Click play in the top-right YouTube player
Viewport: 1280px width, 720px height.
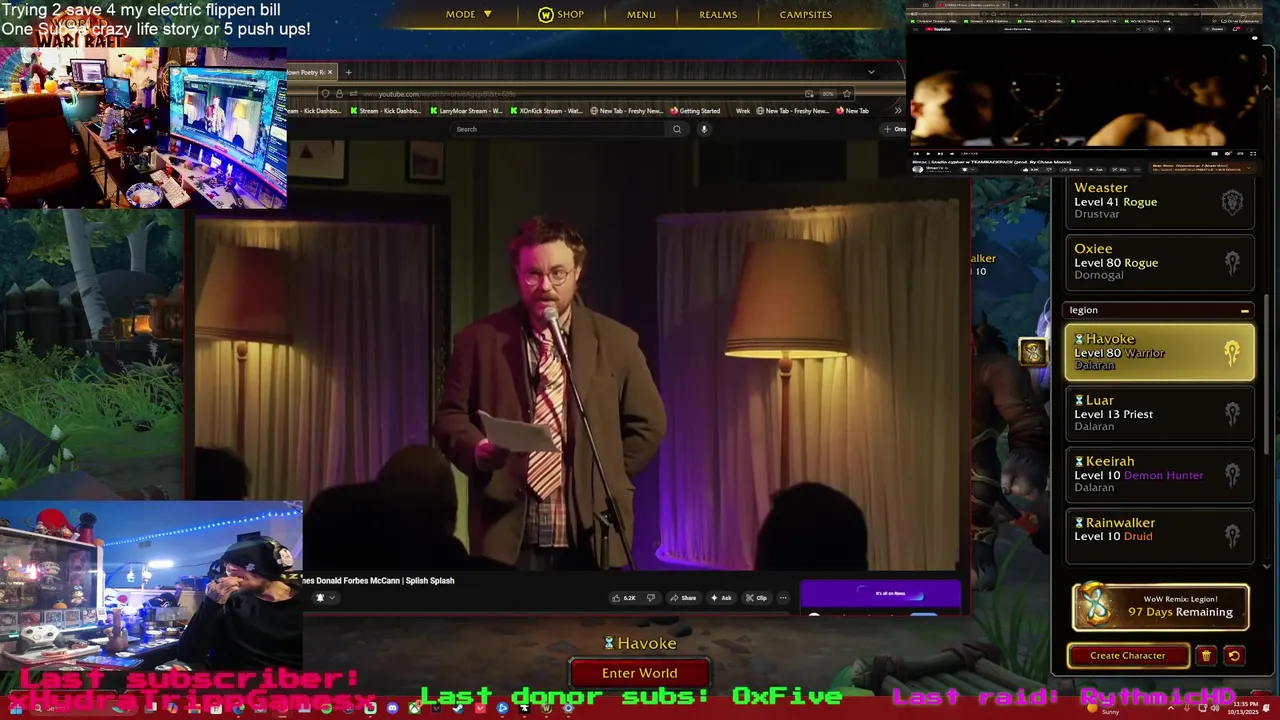point(928,153)
